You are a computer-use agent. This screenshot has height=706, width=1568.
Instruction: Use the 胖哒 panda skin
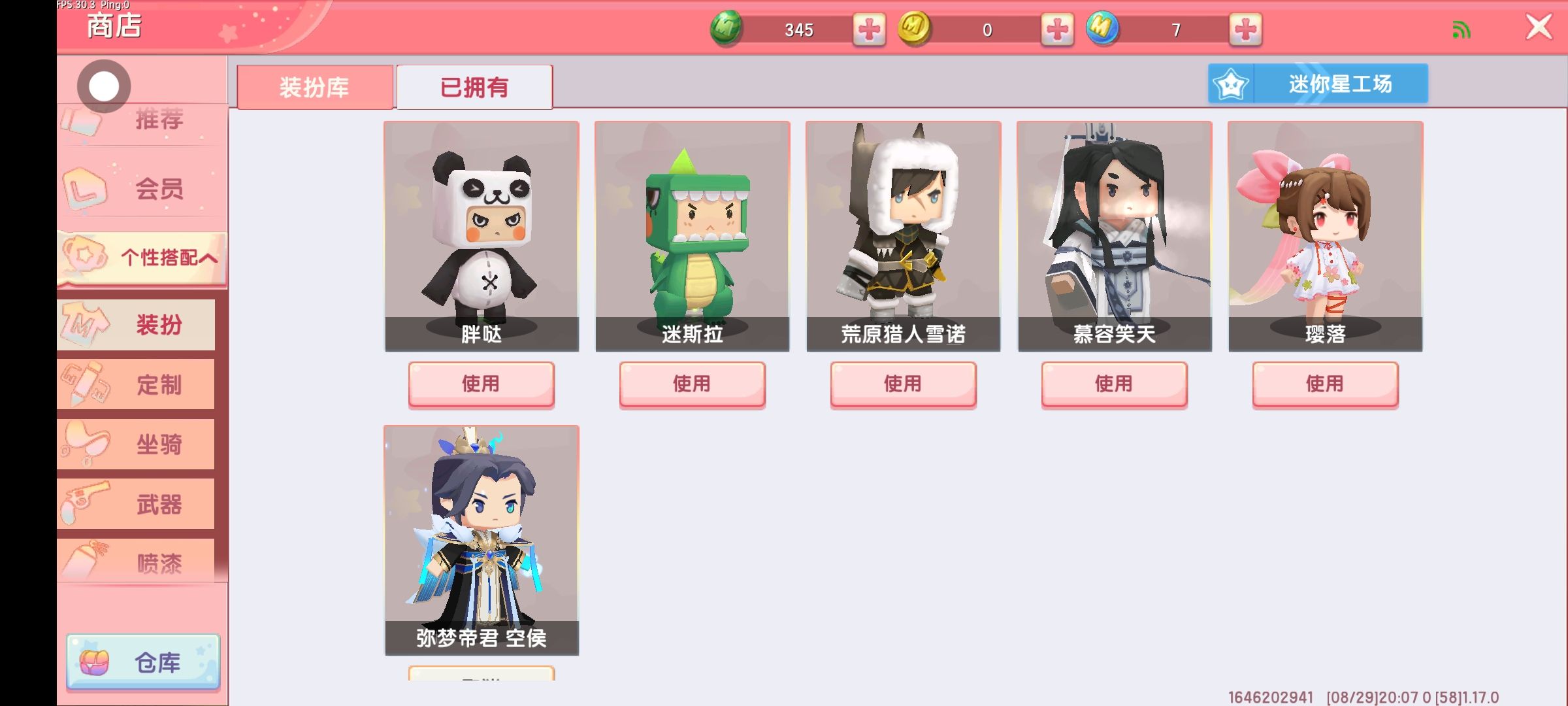(482, 384)
